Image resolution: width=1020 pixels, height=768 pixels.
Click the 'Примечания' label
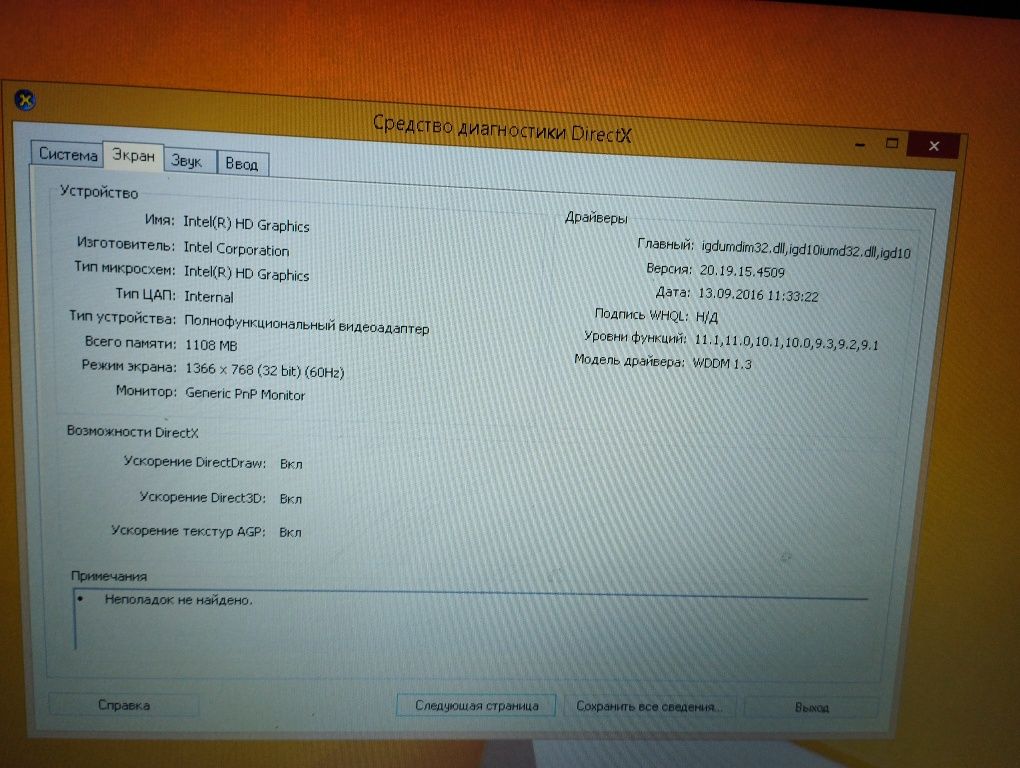coord(109,576)
